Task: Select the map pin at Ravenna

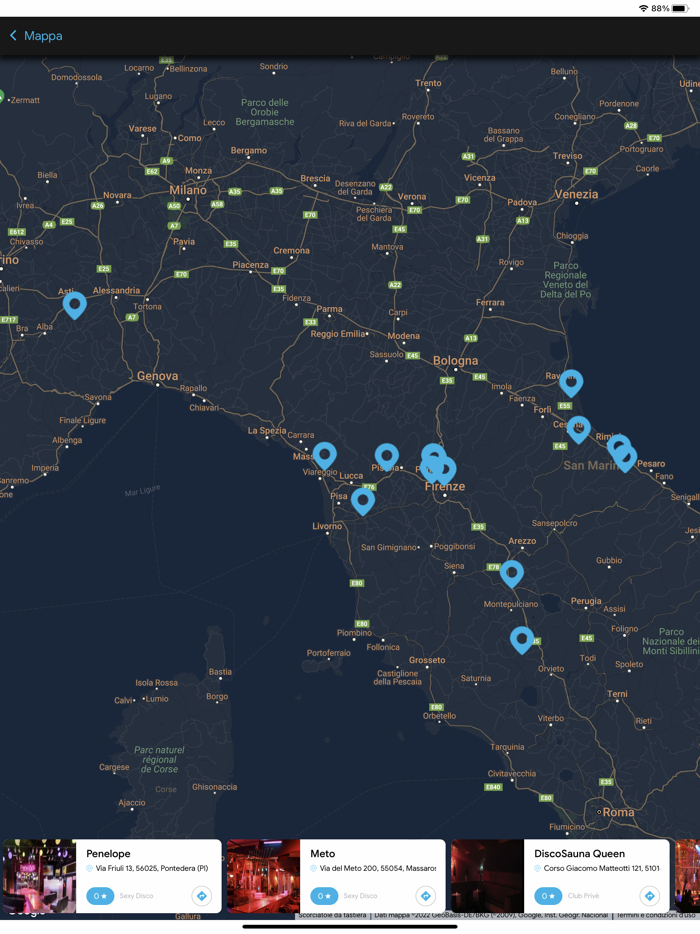Action: [x=571, y=383]
